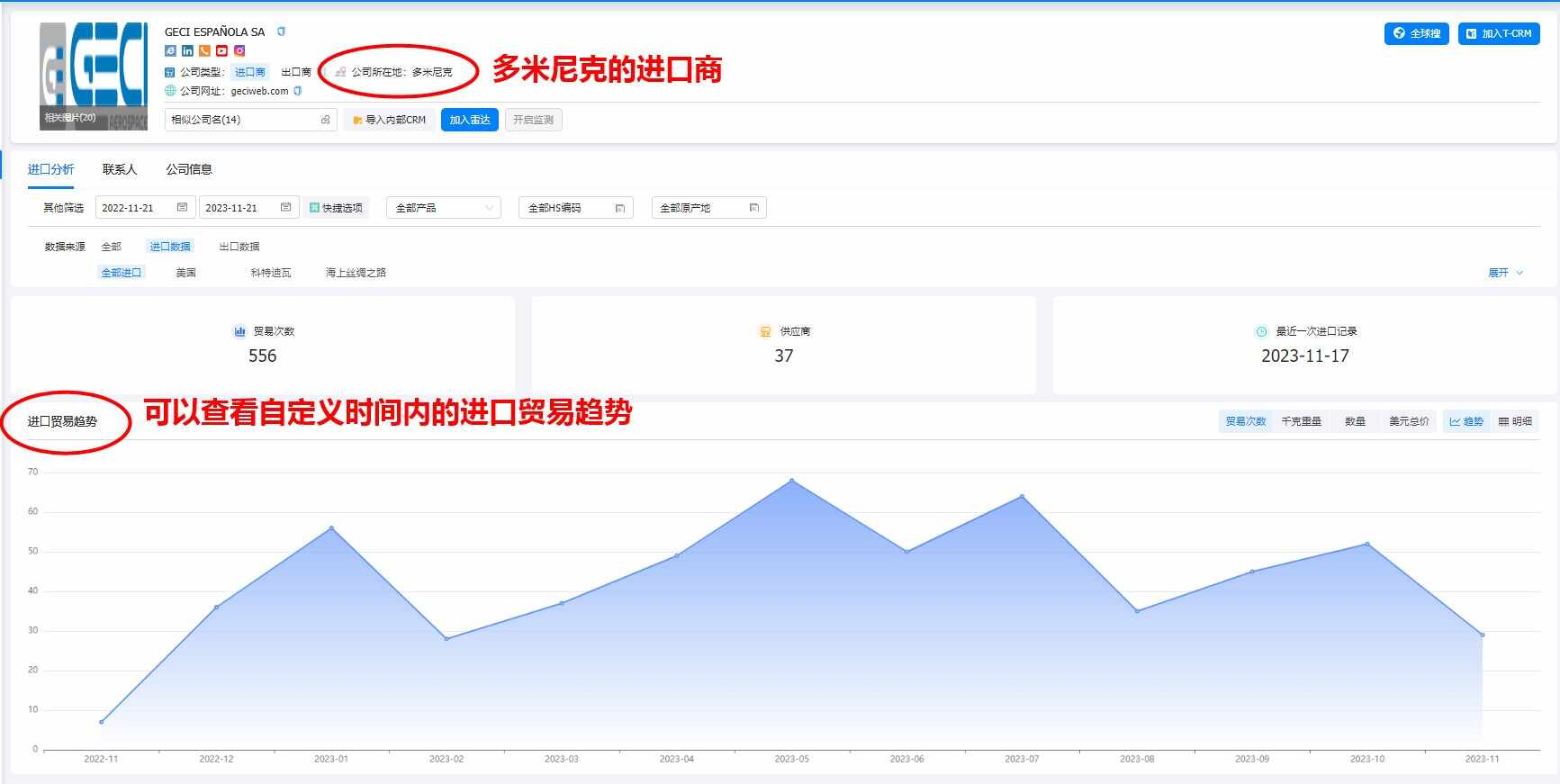Image resolution: width=1560 pixels, height=784 pixels.
Task: Click the 全球搜 global search button
Action: 1416,33
